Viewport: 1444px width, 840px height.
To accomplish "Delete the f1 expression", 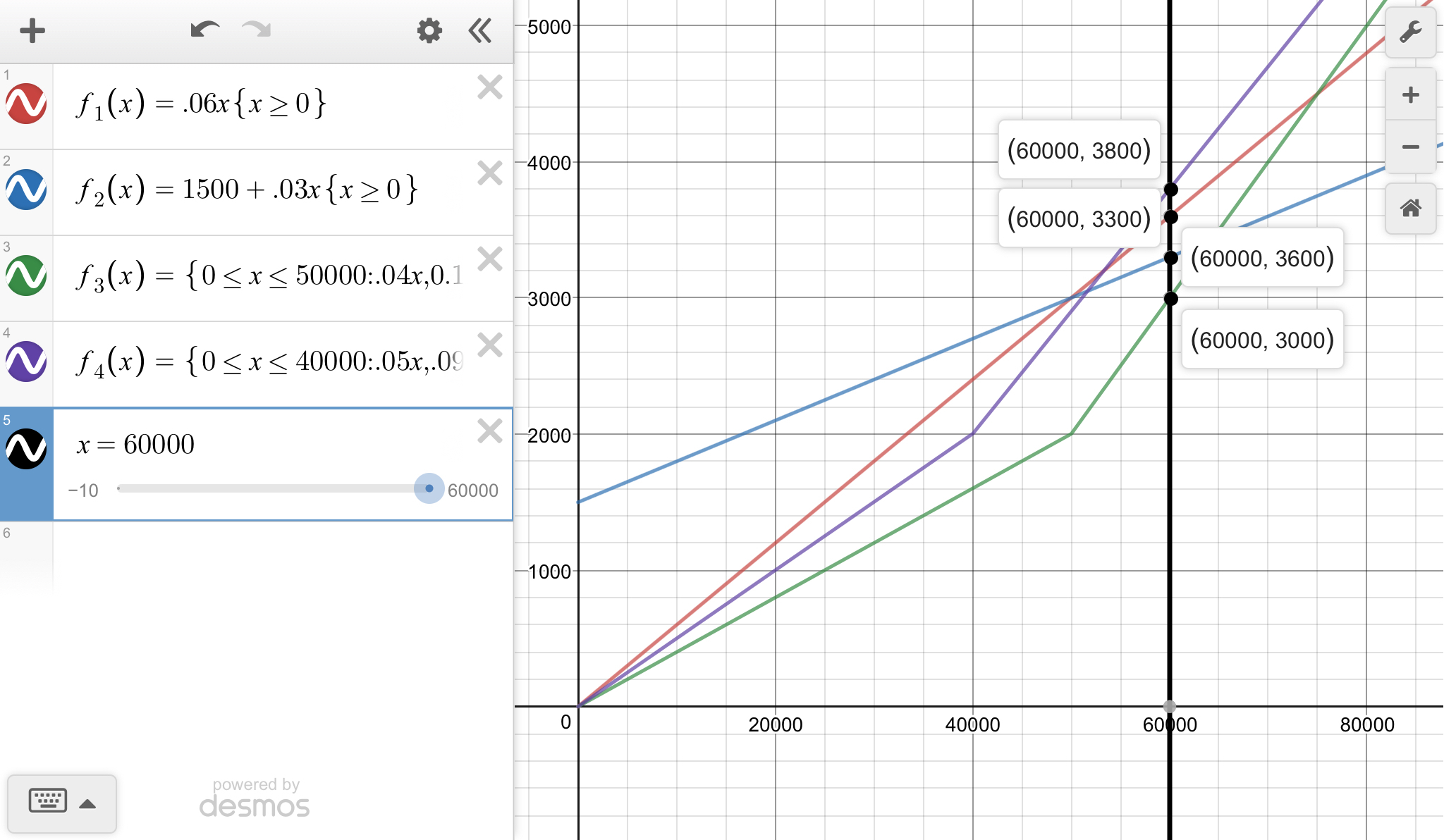I will coord(489,87).
